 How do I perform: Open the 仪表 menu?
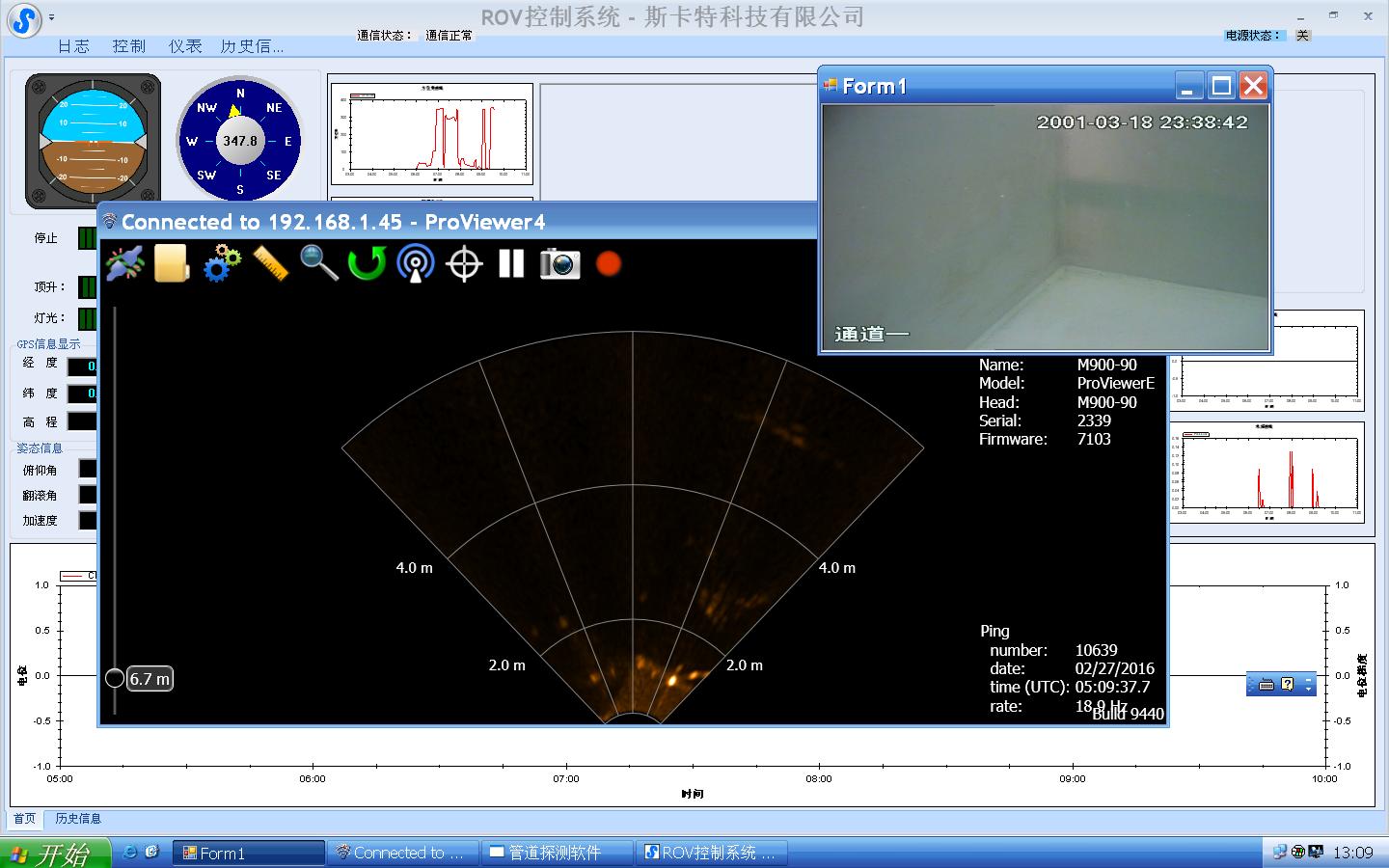pos(185,46)
